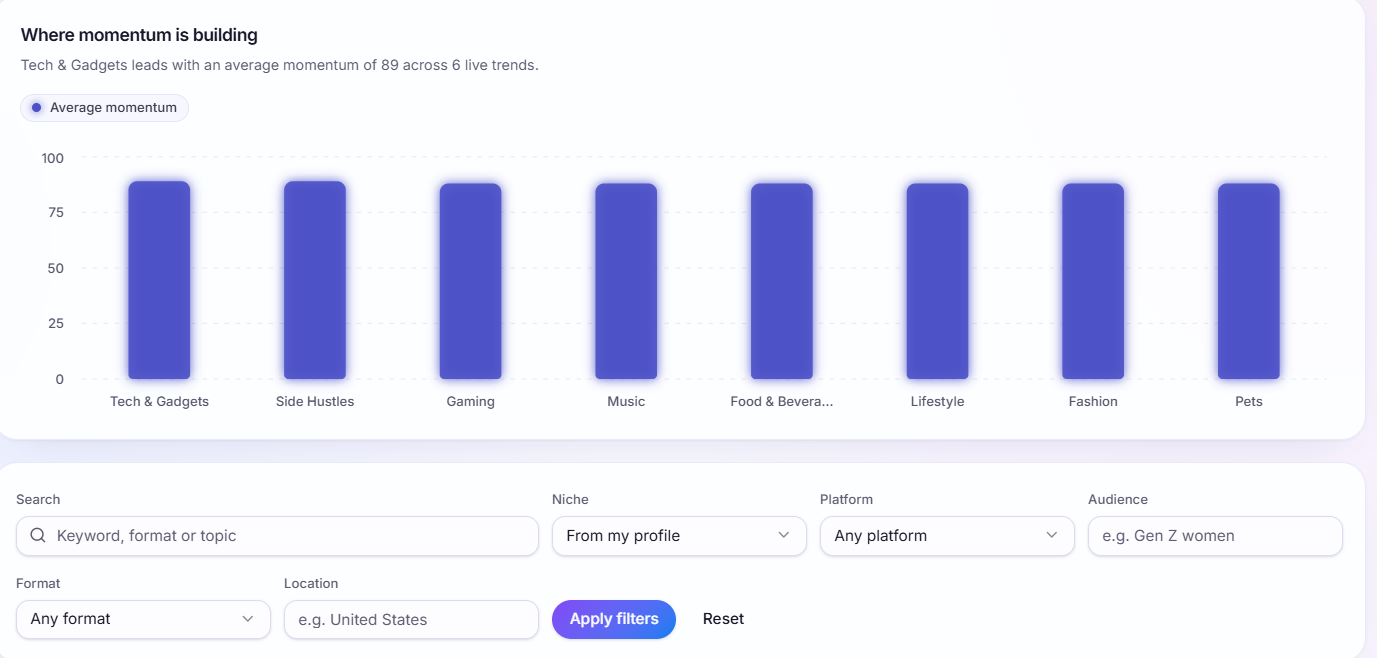
Task: Focus the Audience input field
Action: tap(1215, 536)
